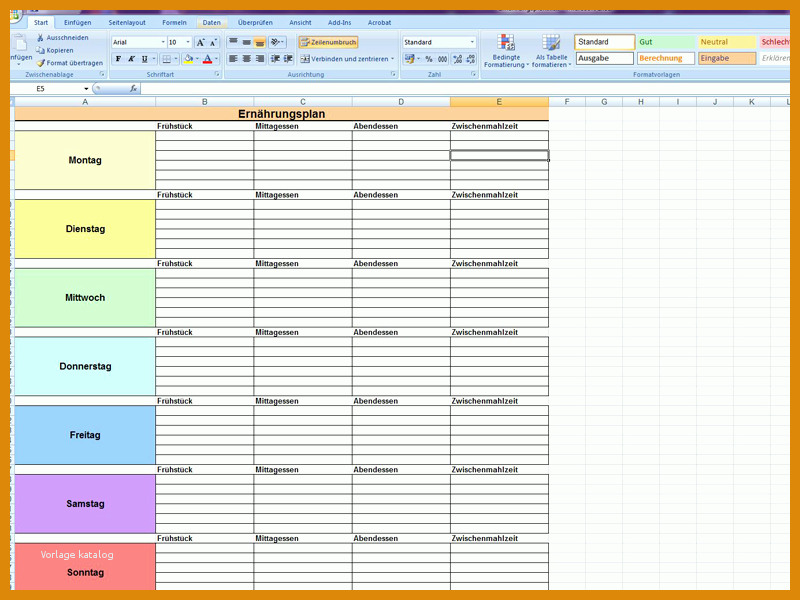The height and width of the screenshot is (600, 800).
Task: Open the font color dropdown arrow
Action: point(216,59)
